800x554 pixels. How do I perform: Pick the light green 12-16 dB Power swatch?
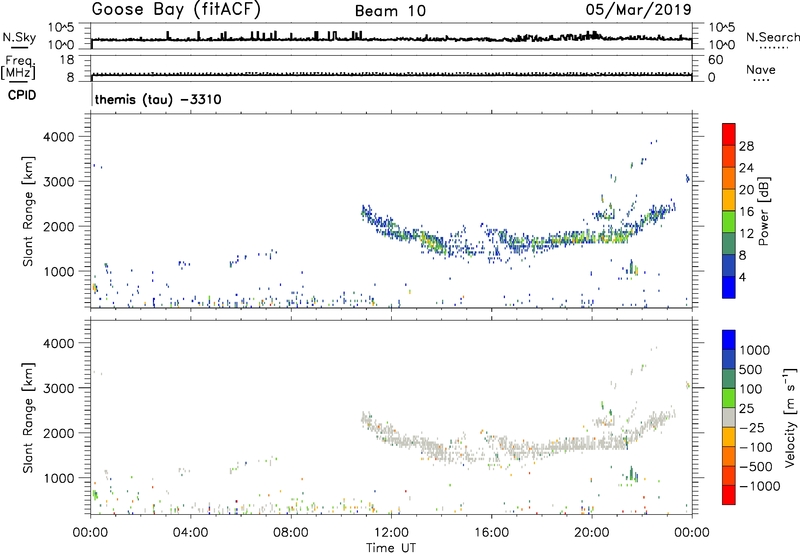(x=729, y=221)
